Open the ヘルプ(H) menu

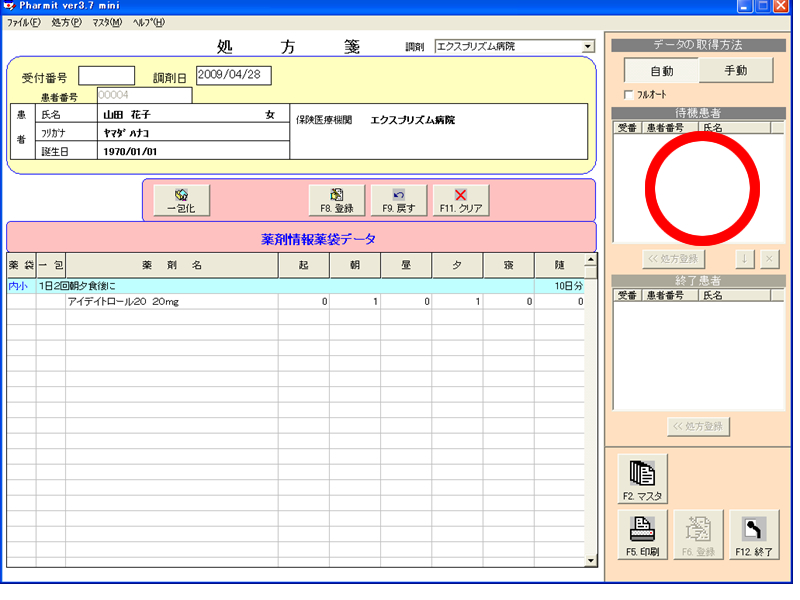coord(148,22)
